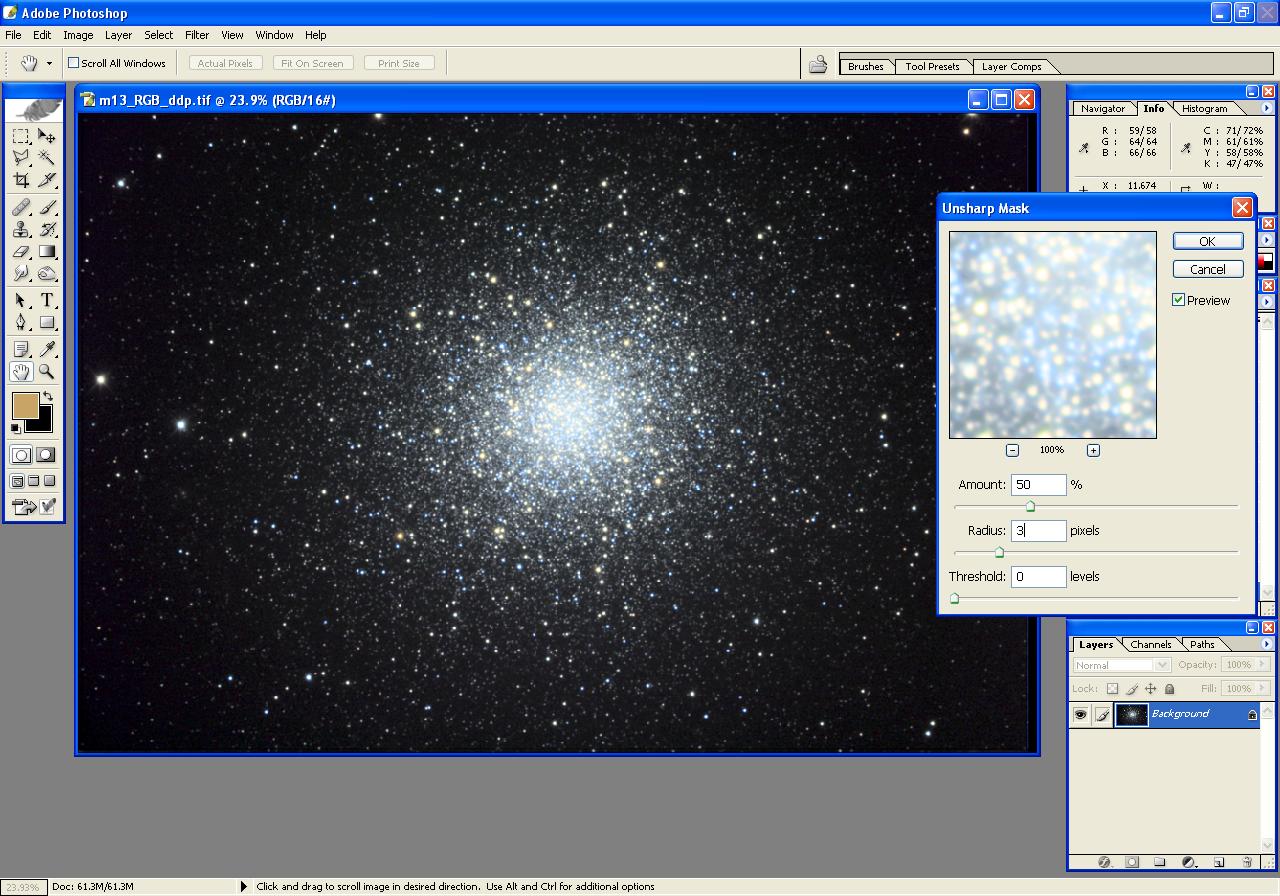Image resolution: width=1280 pixels, height=896 pixels.
Task: Enable Scroll All Windows checkbox
Action: [73, 63]
